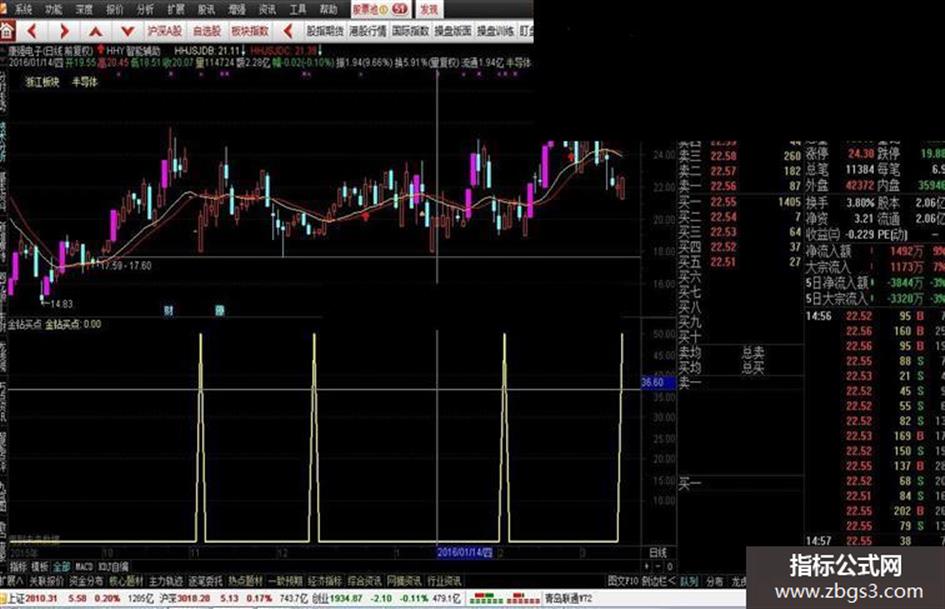Click the 国际指数 toolbar button
The image size is (945, 609).
410,31
